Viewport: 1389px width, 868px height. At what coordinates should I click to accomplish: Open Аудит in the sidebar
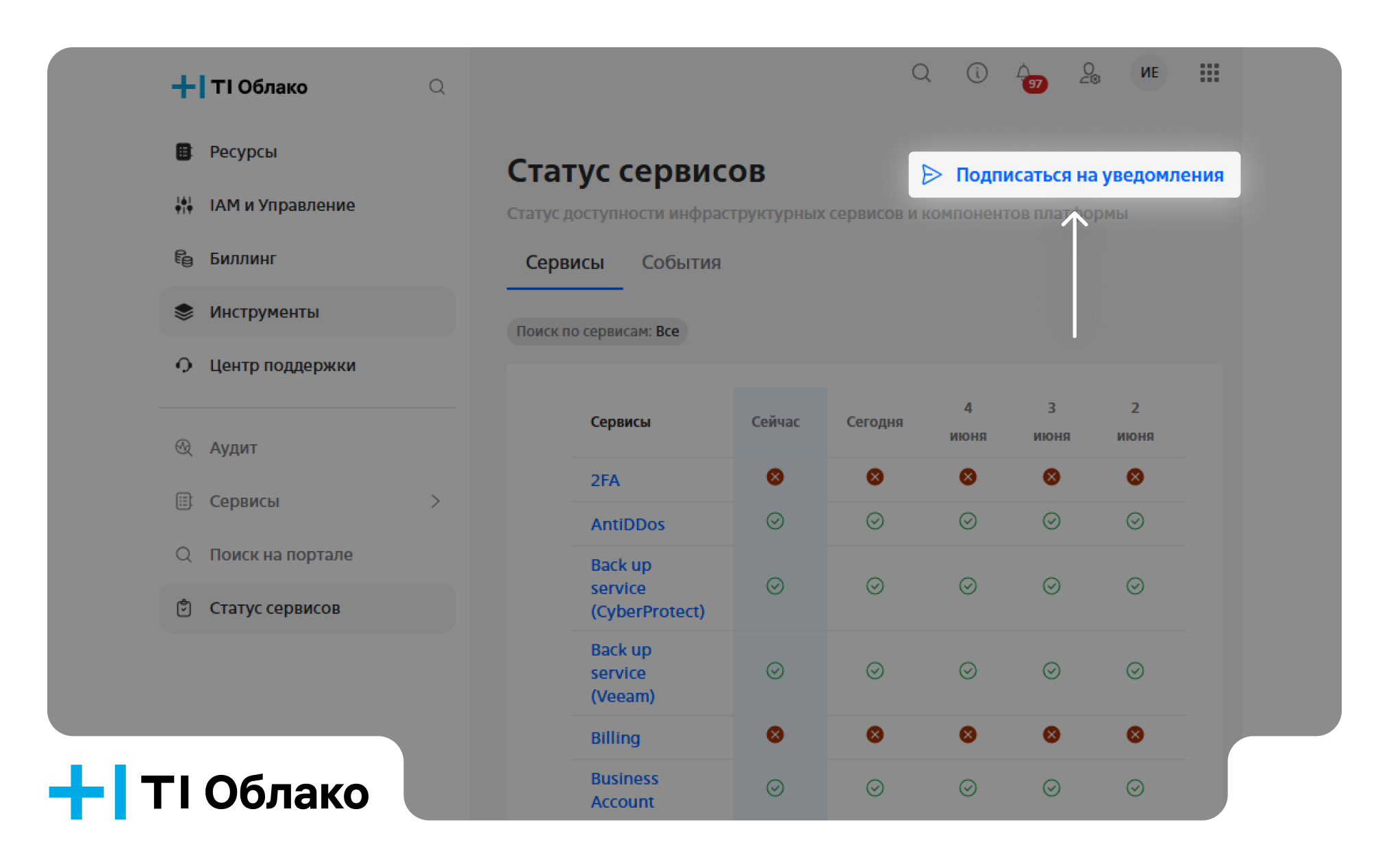click(307, 448)
